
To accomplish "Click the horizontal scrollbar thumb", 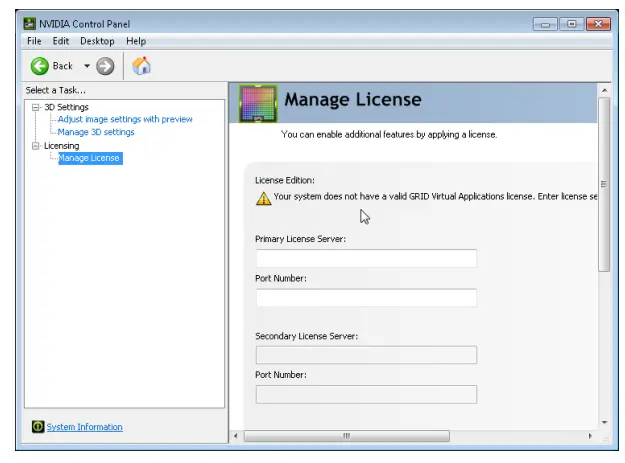I will pyautogui.click(x=347, y=436).
